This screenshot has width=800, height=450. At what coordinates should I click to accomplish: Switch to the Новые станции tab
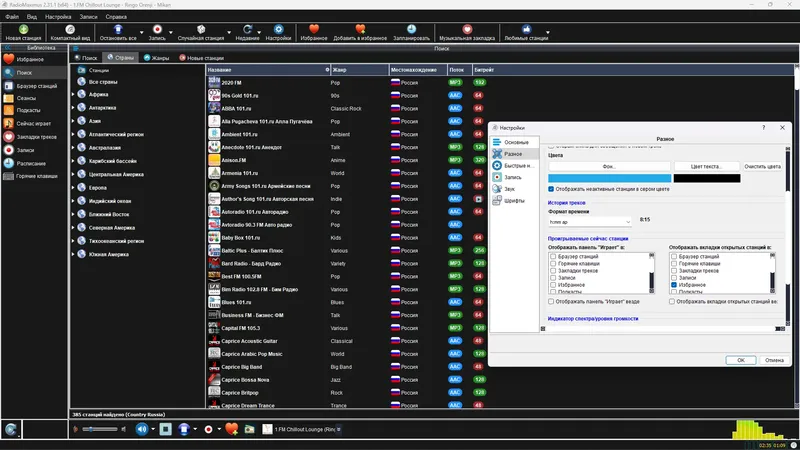point(202,58)
